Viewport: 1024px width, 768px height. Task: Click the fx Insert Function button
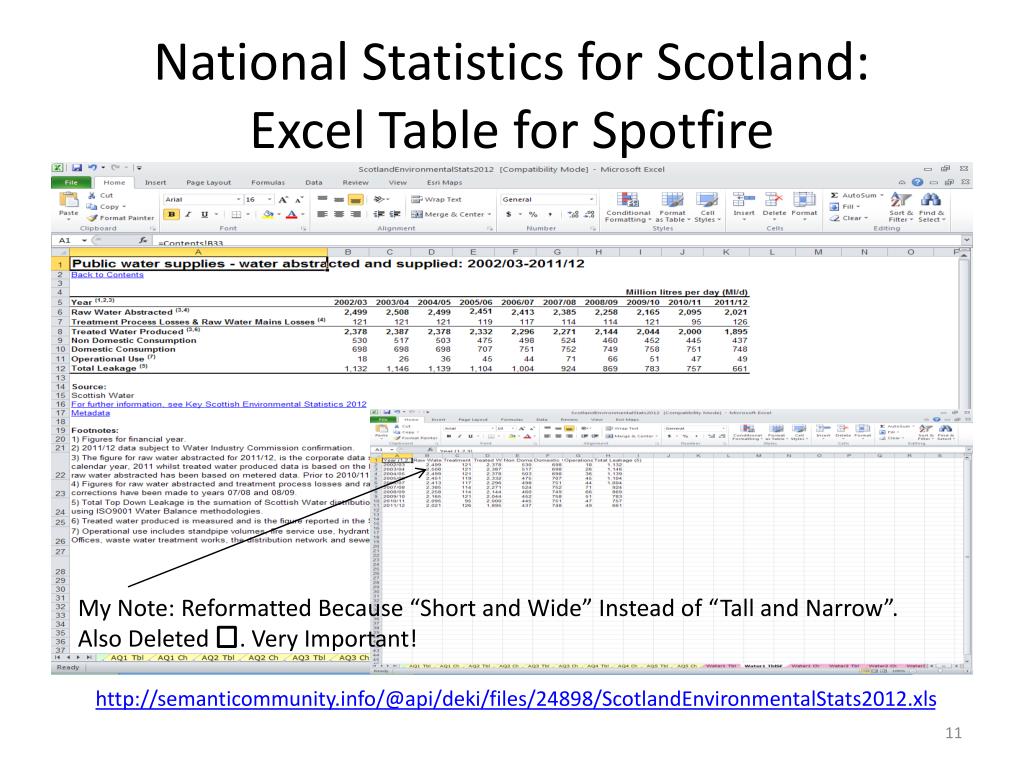tap(143, 240)
